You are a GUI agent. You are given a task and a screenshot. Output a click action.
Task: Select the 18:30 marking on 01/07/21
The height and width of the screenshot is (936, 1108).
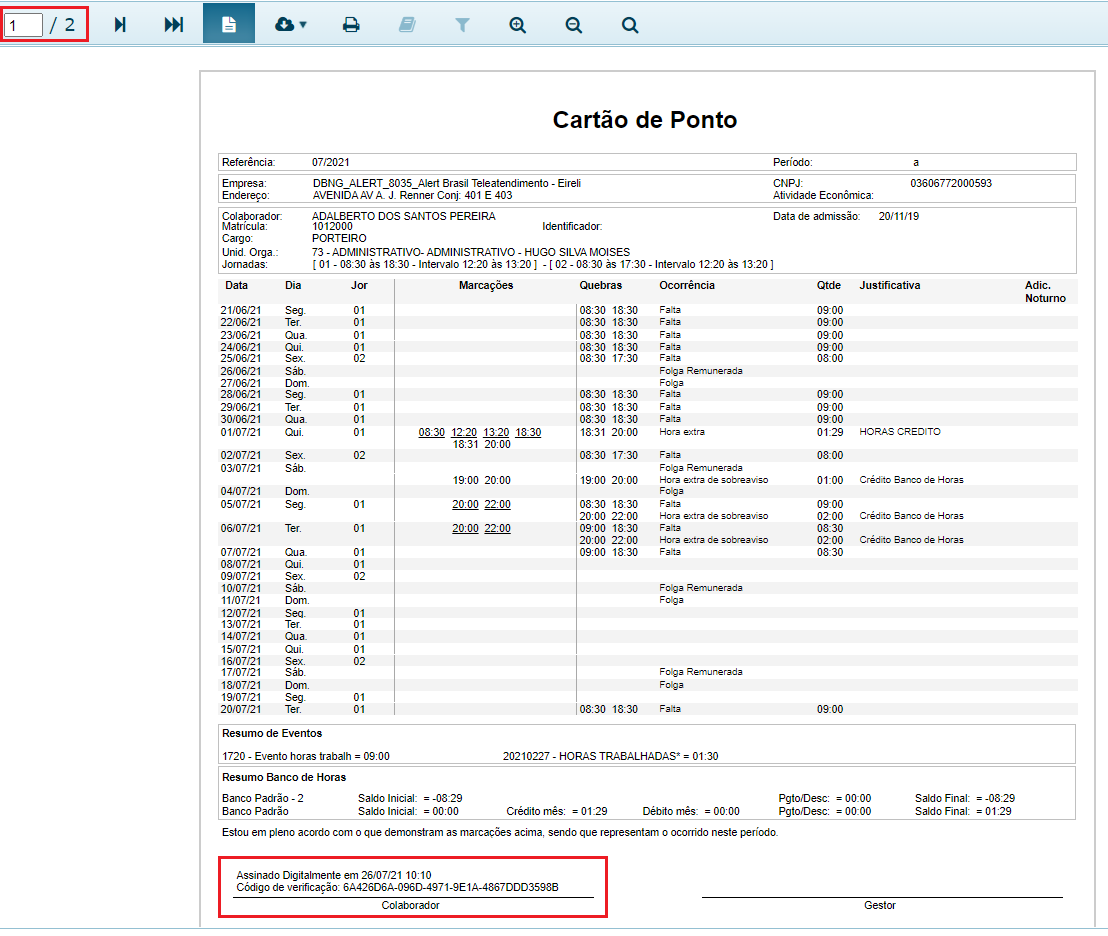[x=528, y=432]
